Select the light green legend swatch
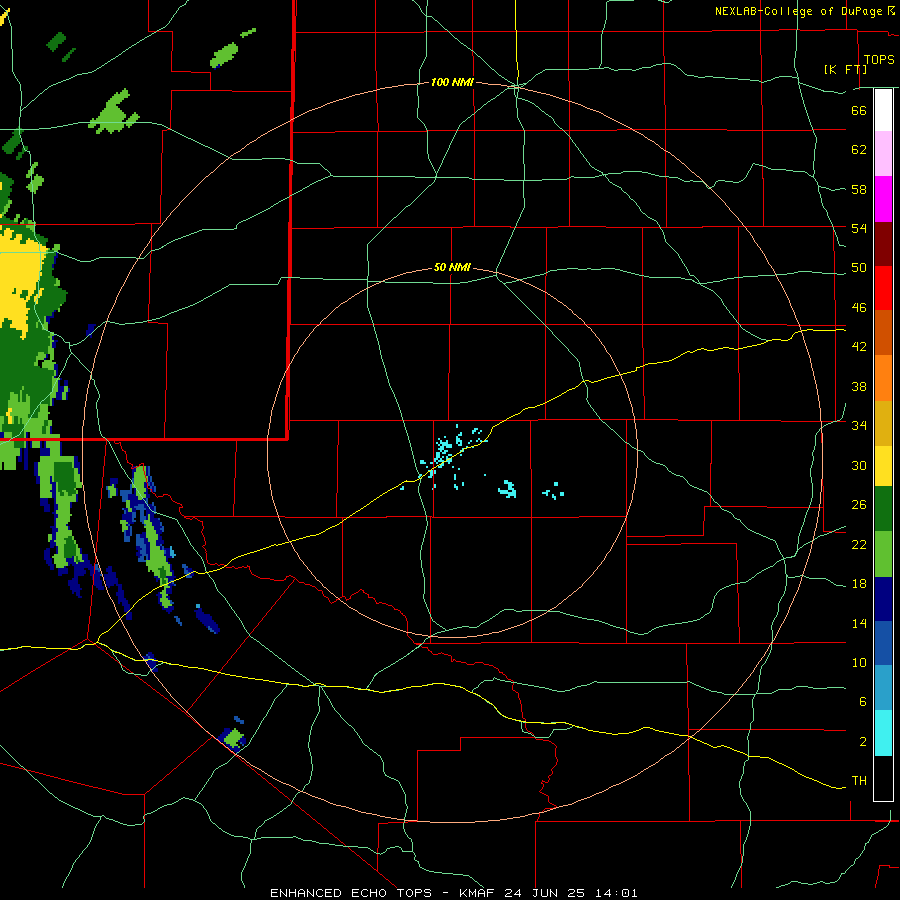The width and height of the screenshot is (900, 900). tap(883, 554)
